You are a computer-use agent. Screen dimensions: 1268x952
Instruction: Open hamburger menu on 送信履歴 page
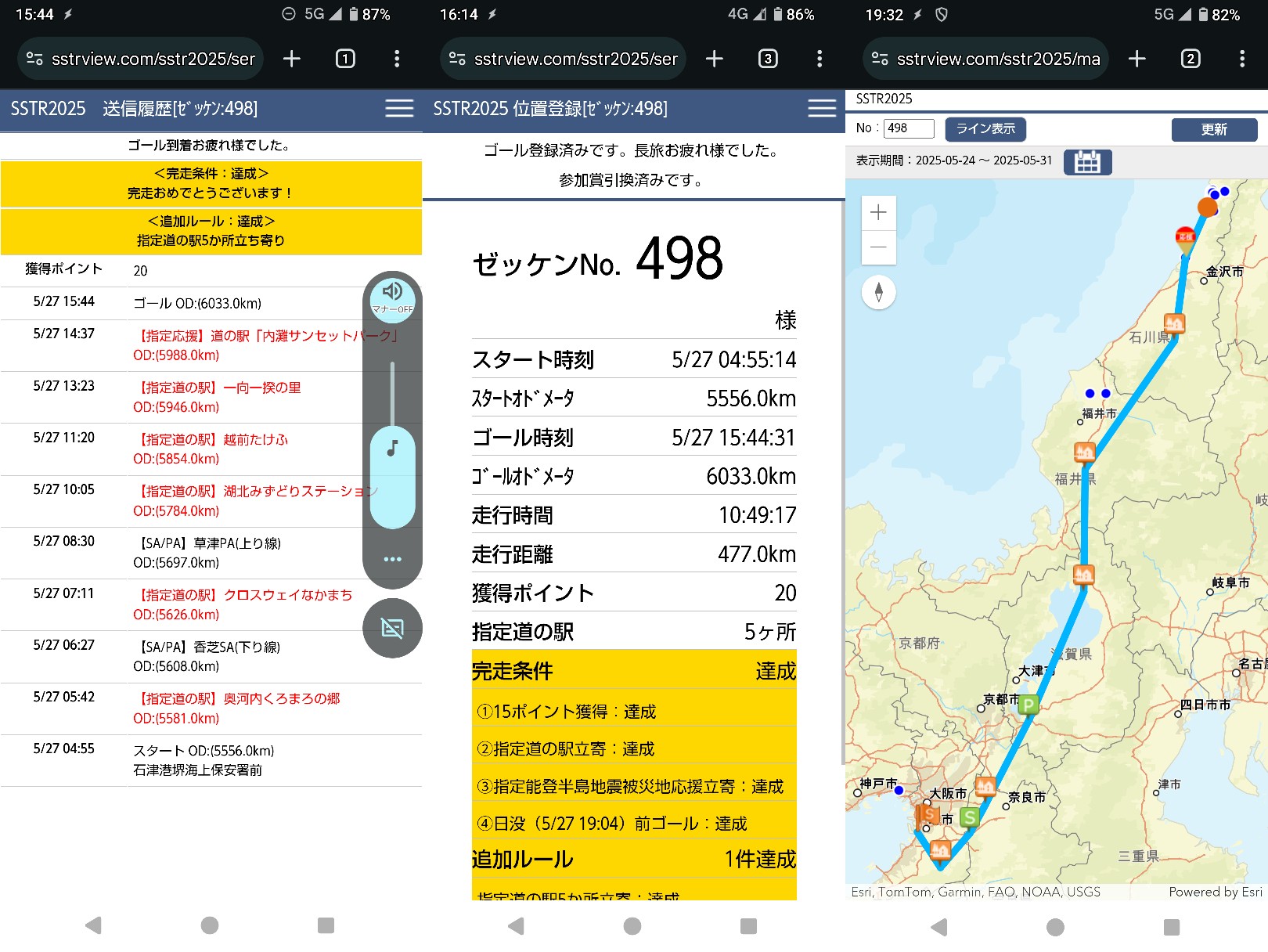(399, 109)
